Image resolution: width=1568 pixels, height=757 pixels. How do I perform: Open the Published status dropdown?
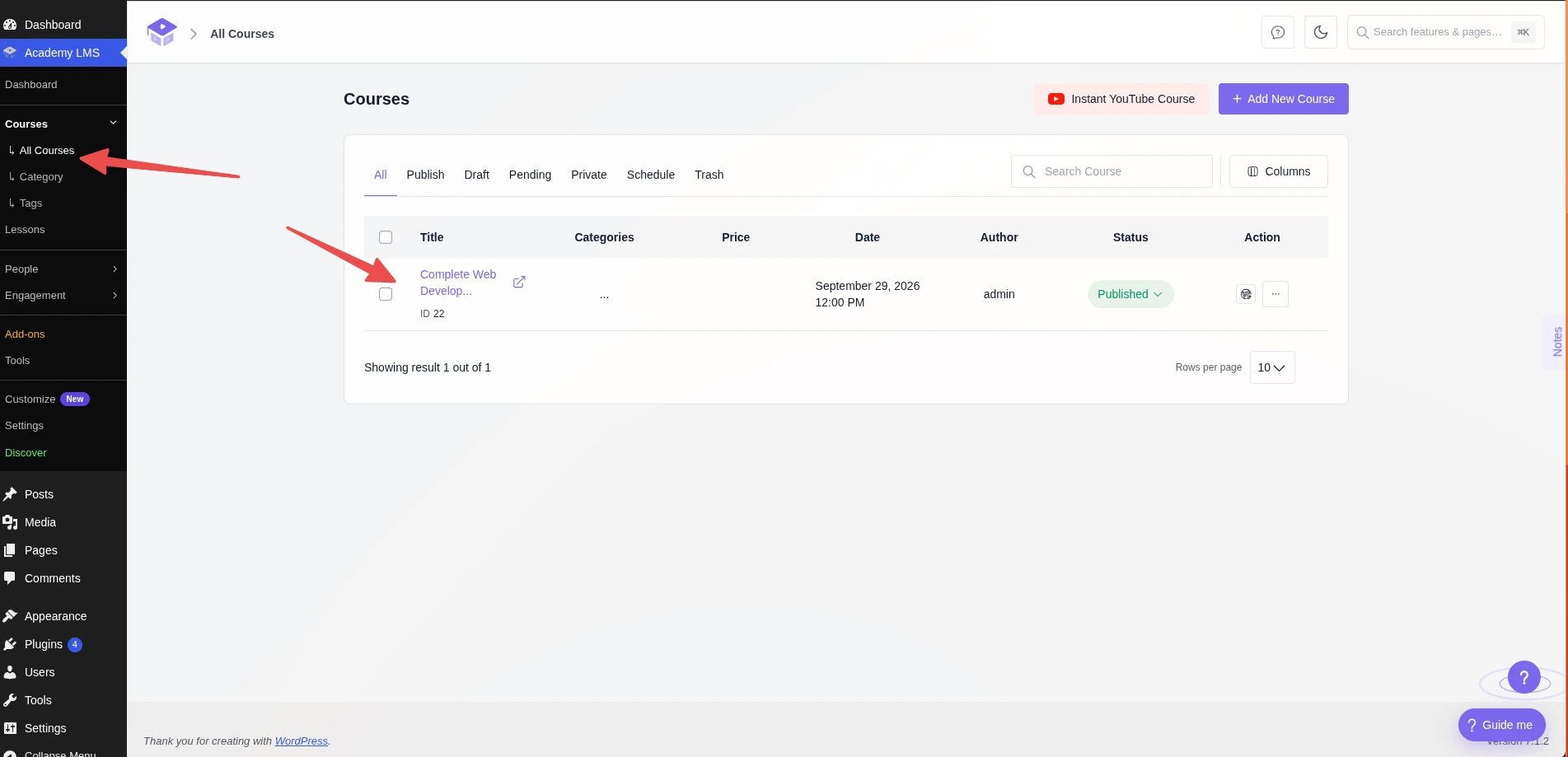[x=1130, y=294]
